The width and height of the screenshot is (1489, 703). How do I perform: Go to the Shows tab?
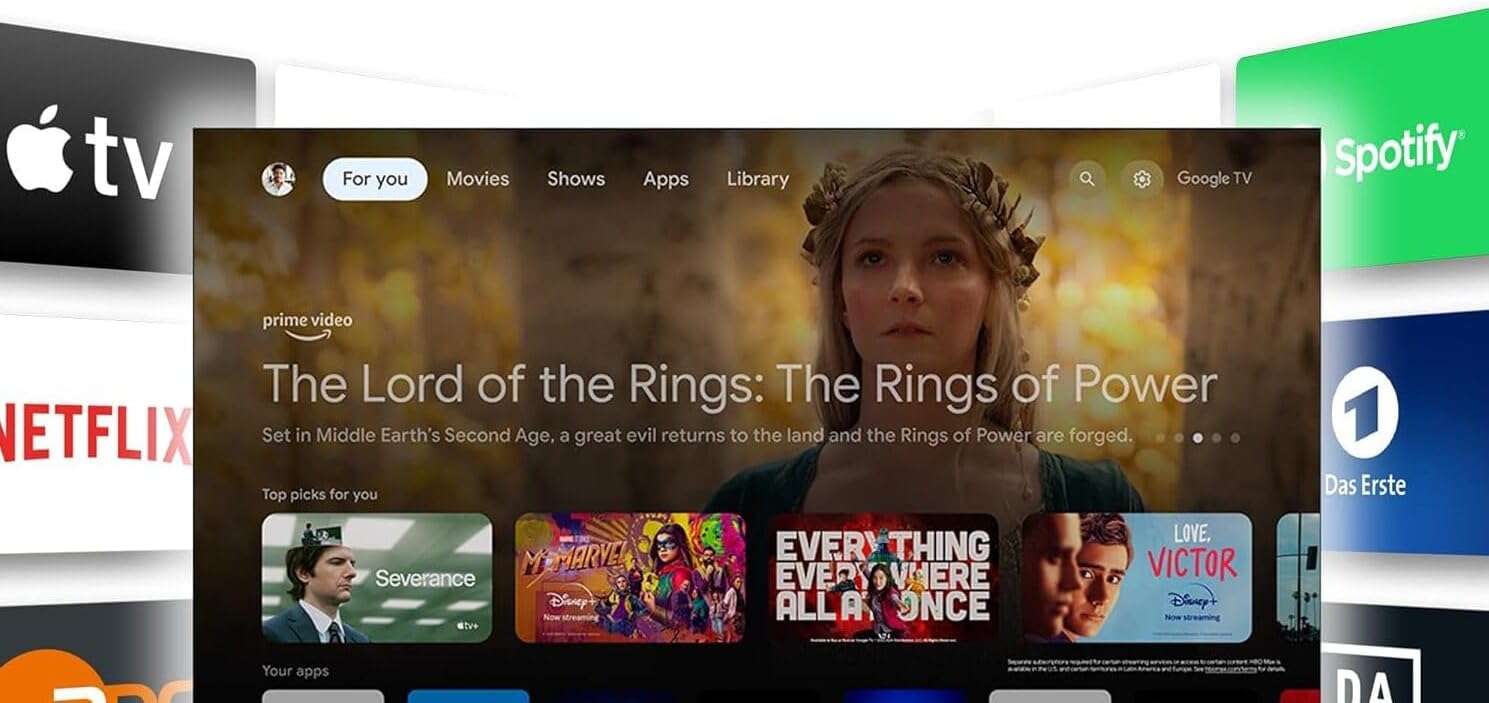click(x=576, y=179)
